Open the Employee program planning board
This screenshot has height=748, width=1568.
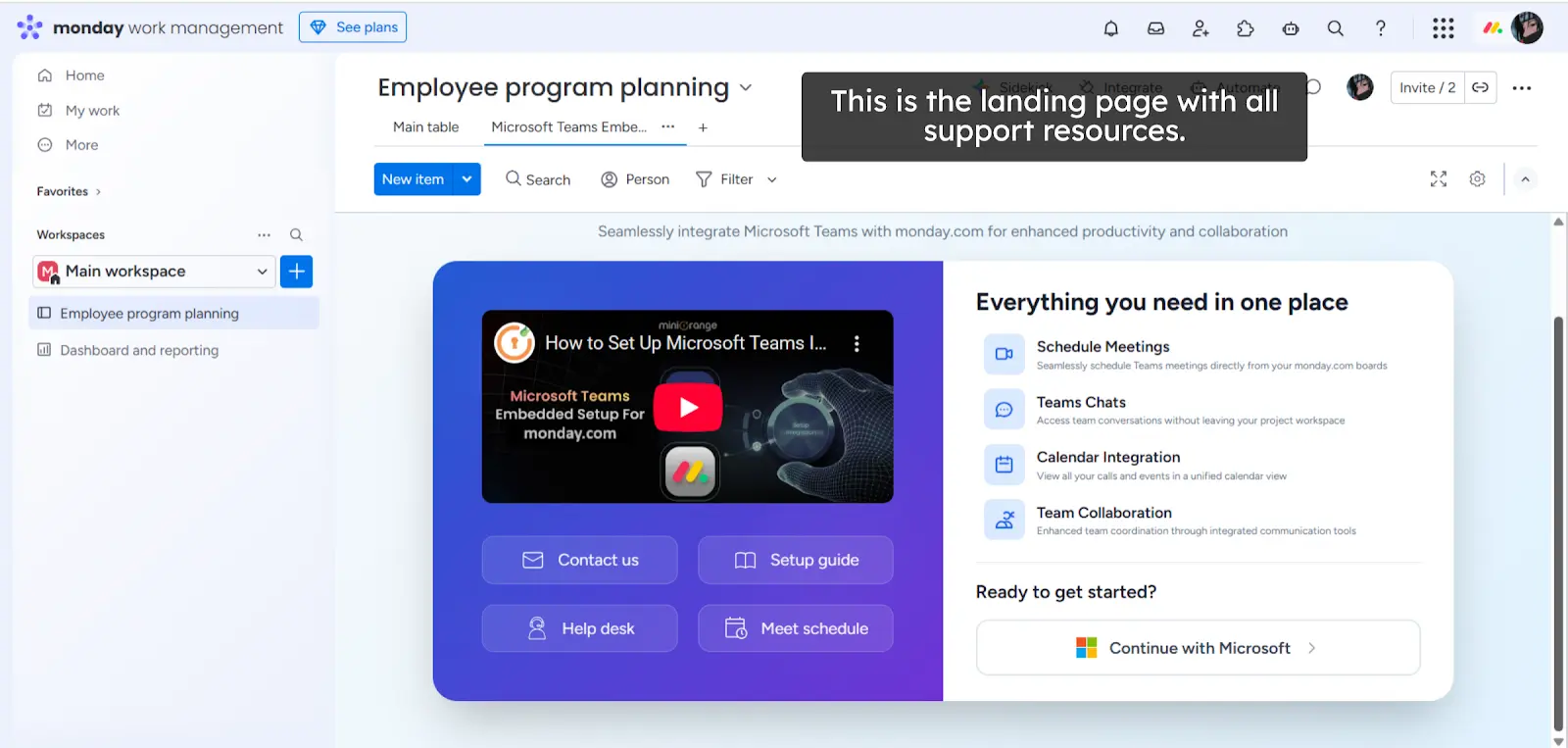pyautogui.click(x=173, y=314)
